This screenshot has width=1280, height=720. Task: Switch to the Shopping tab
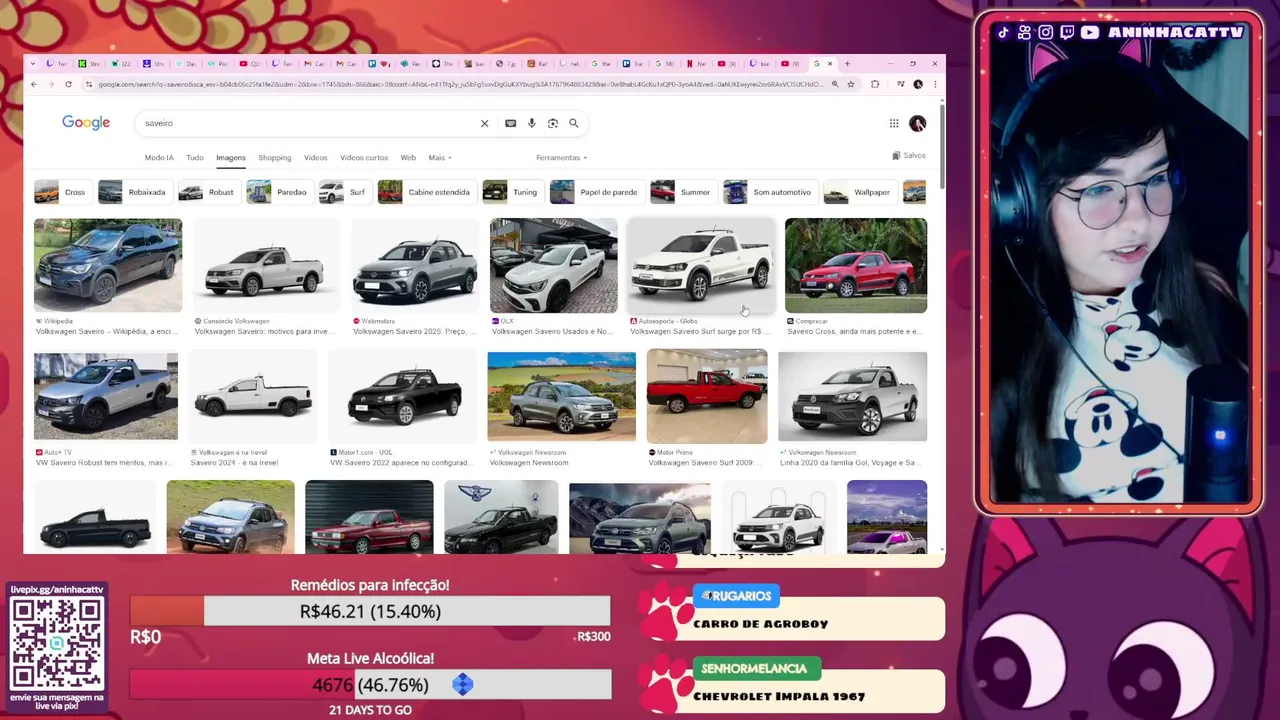(274, 158)
